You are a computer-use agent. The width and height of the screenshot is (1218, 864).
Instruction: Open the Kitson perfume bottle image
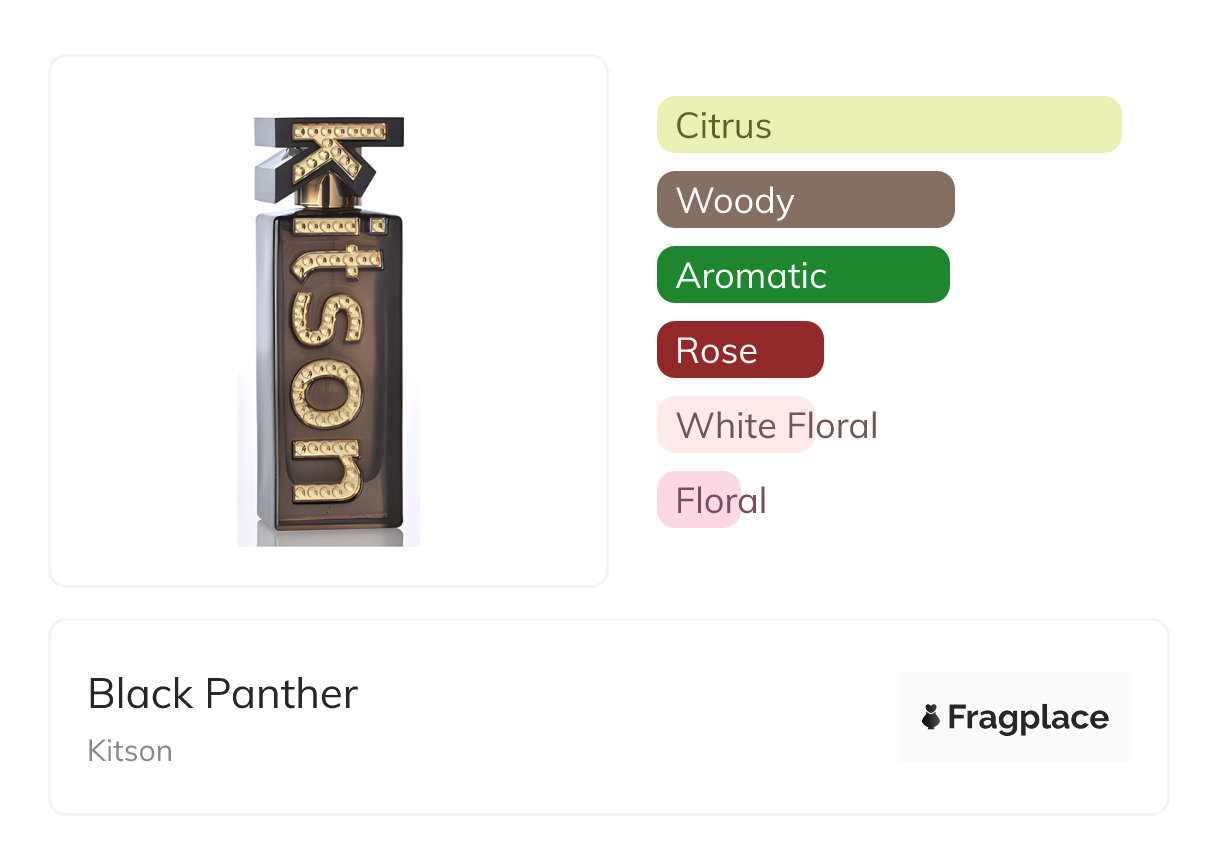tap(328, 330)
